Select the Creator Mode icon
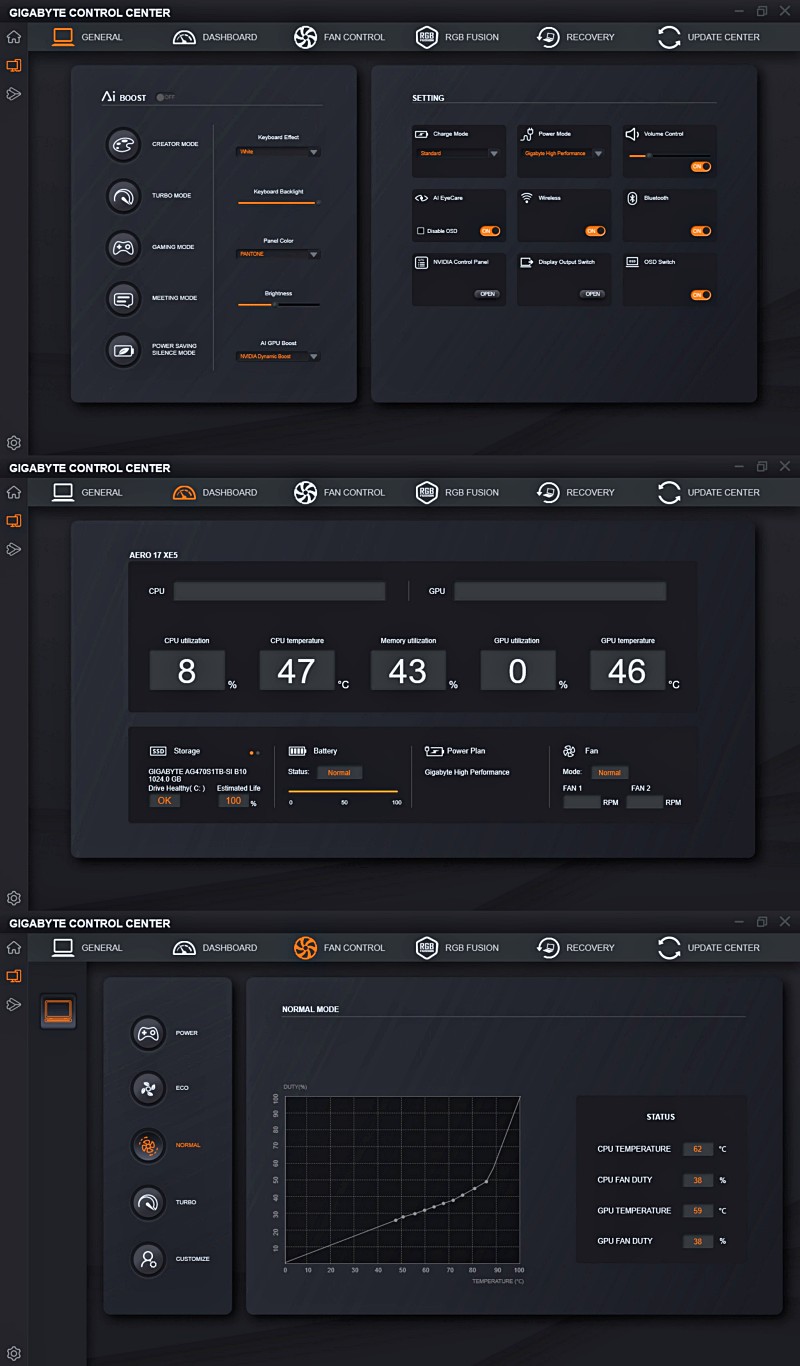Viewport: 800px width, 1366px height. (123, 145)
